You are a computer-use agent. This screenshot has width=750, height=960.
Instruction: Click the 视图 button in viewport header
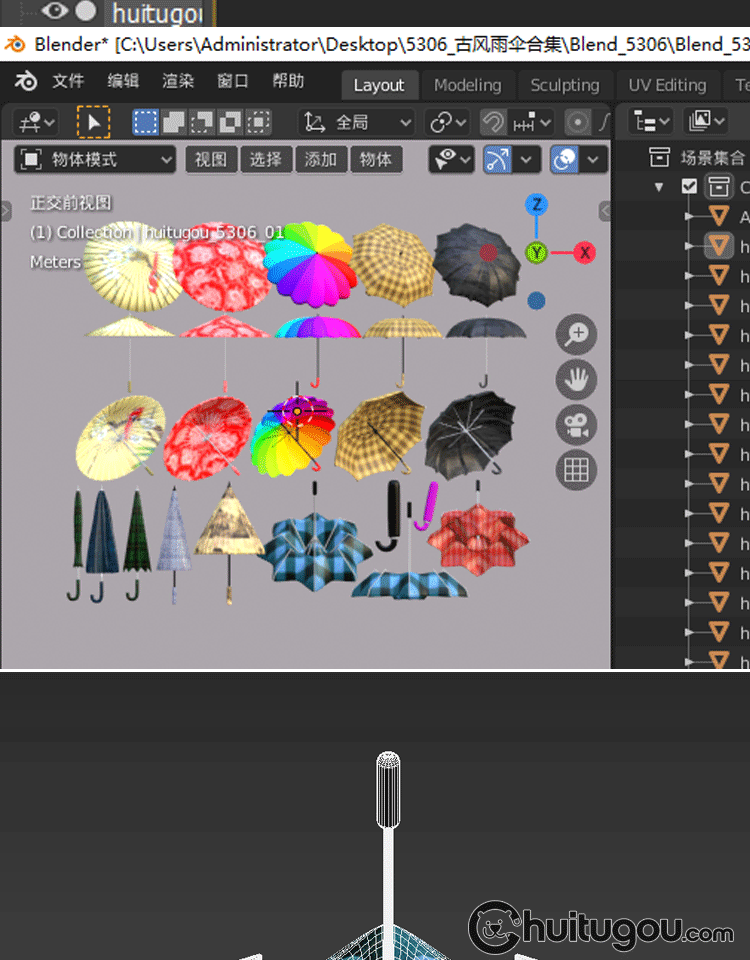[210, 160]
